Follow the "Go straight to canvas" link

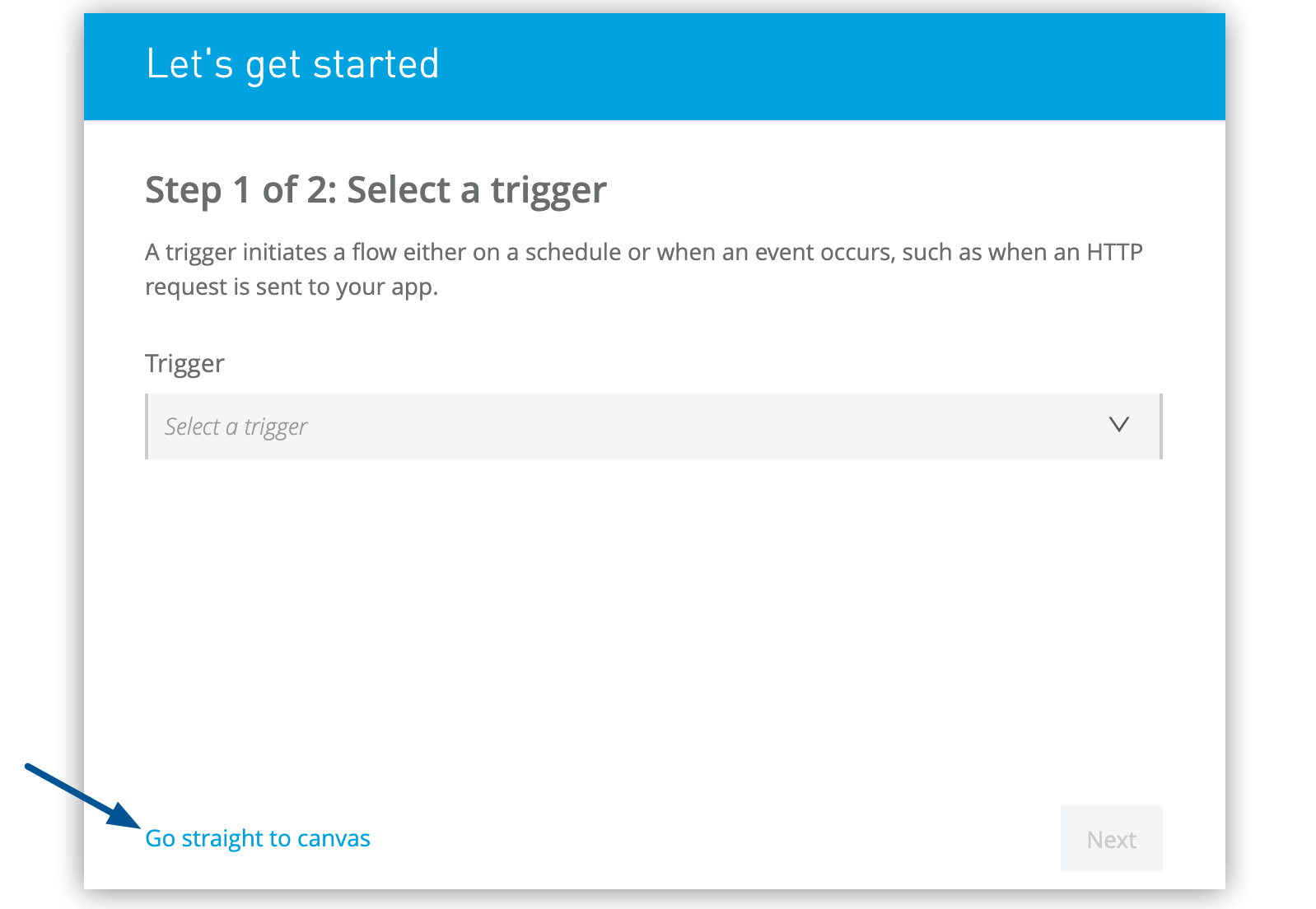pos(257,838)
